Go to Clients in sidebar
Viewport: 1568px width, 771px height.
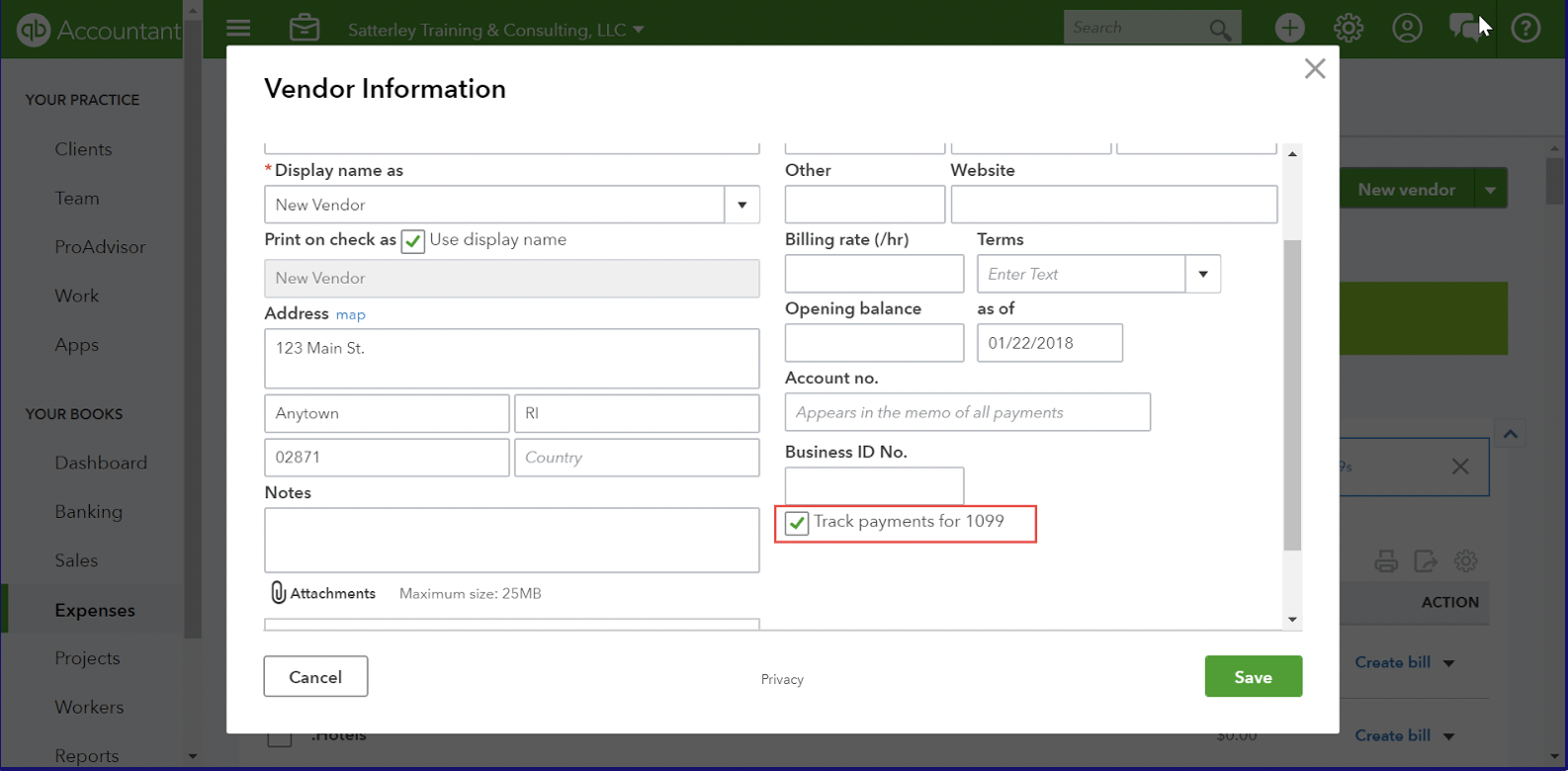pos(83,149)
